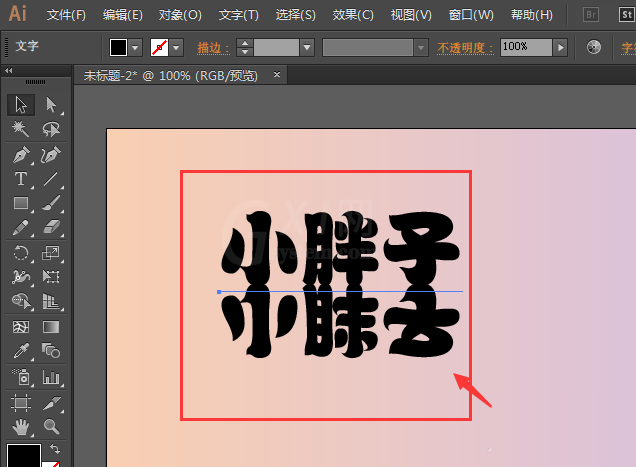Expand the opacity slider arrow
Screen dimensions: 636x467
point(561,47)
